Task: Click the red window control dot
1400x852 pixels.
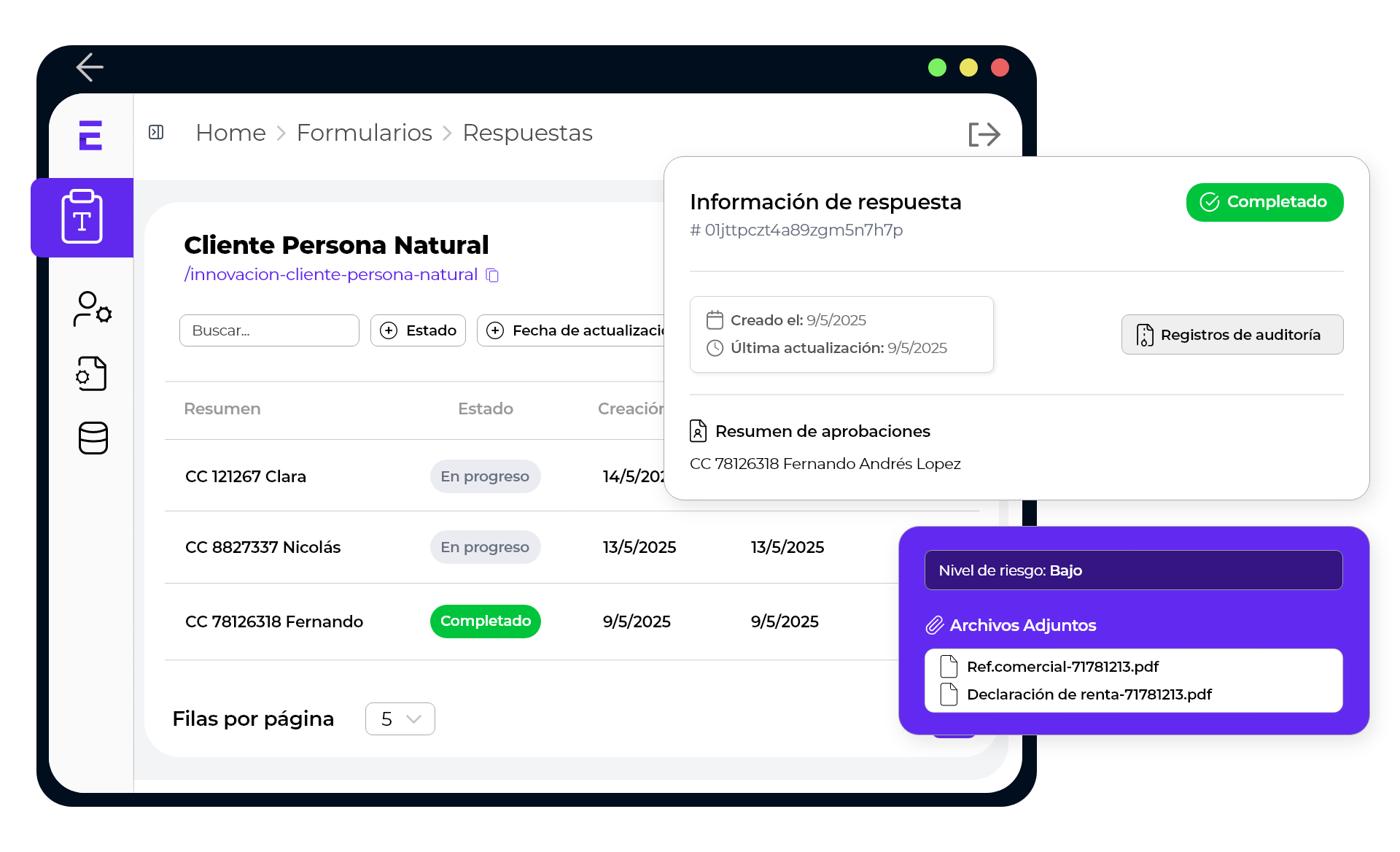Action: click(1000, 68)
